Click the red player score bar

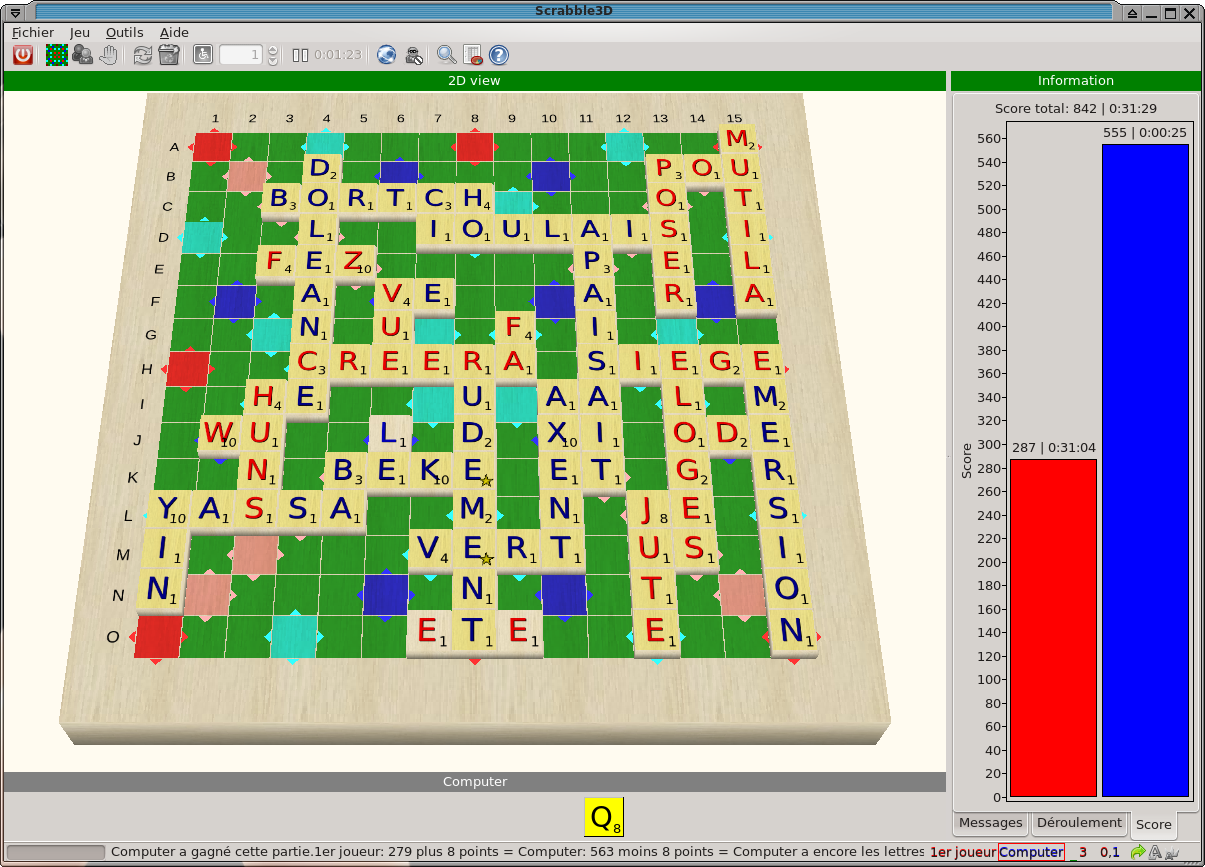1053,628
